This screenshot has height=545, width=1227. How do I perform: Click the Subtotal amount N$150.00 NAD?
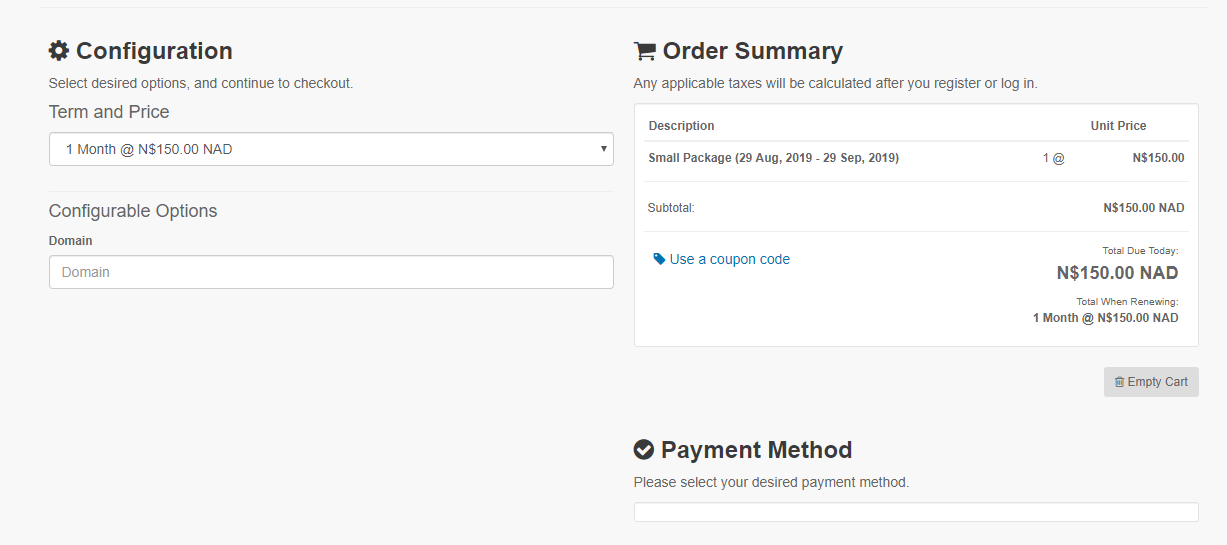(1144, 208)
